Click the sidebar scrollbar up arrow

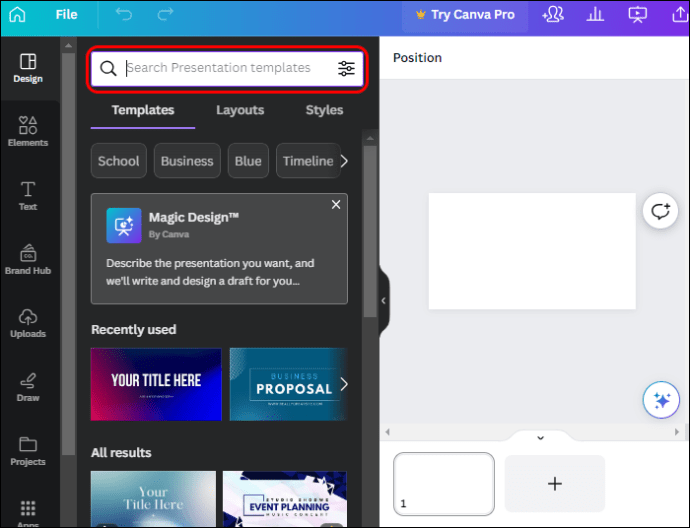click(68, 45)
